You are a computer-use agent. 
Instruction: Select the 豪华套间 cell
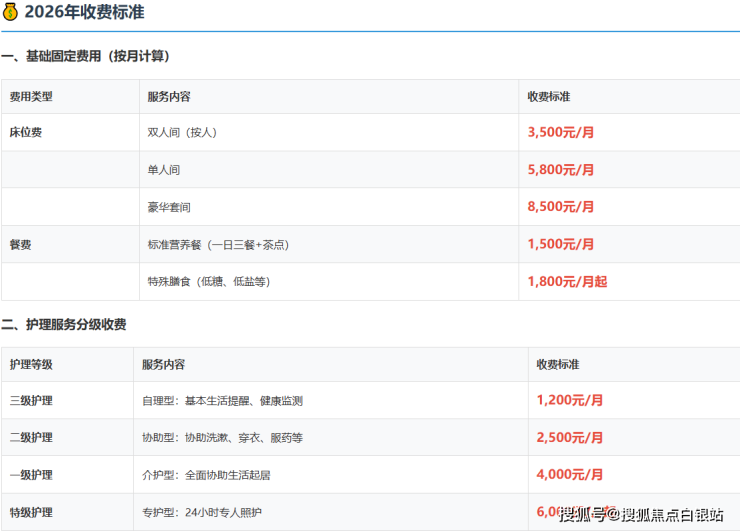(x=168, y=207)
